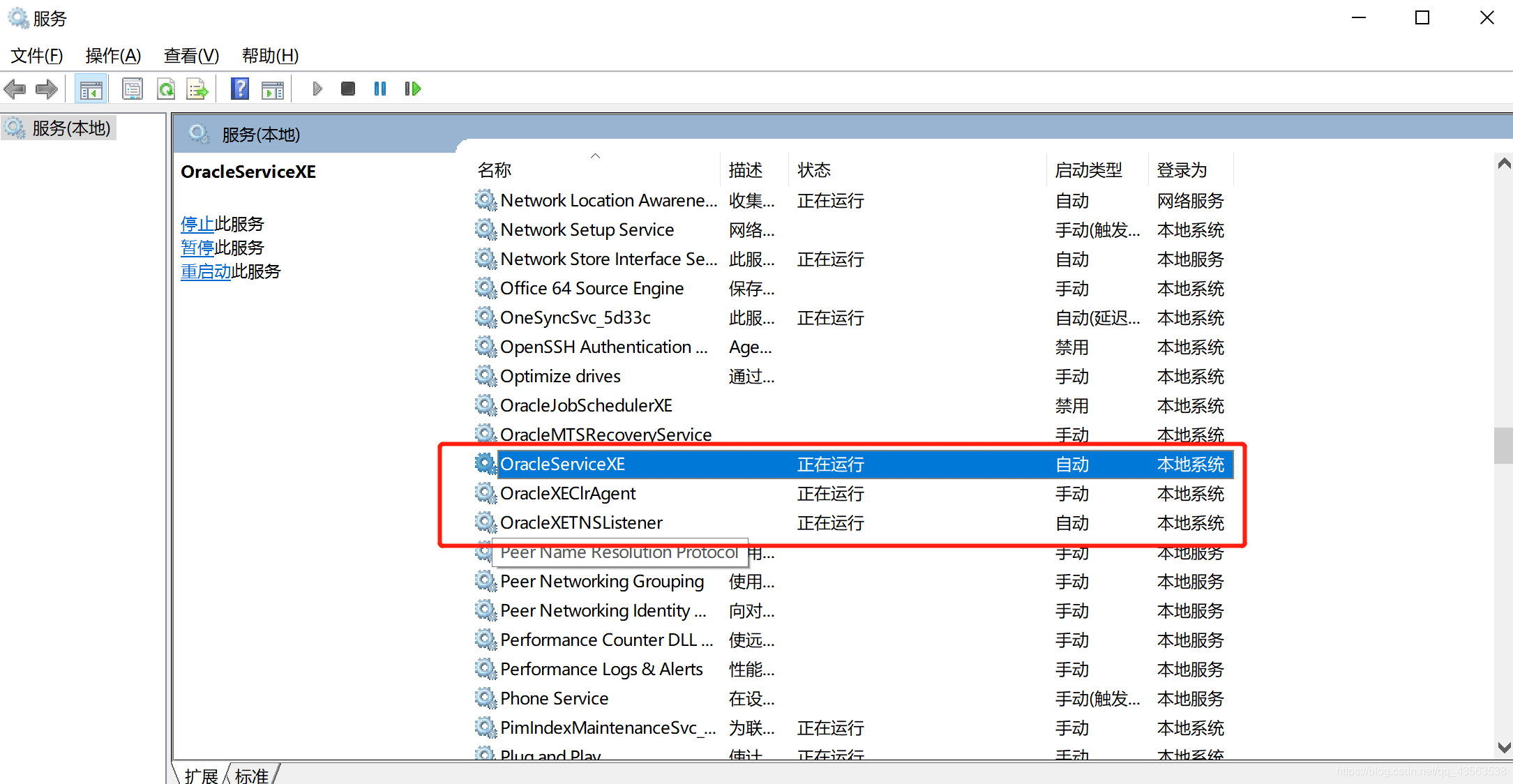Click gear icon beside OracleJobSchedulerXE
The width and height of the screenshot is (1513, 784).
(x=485, y=405)
